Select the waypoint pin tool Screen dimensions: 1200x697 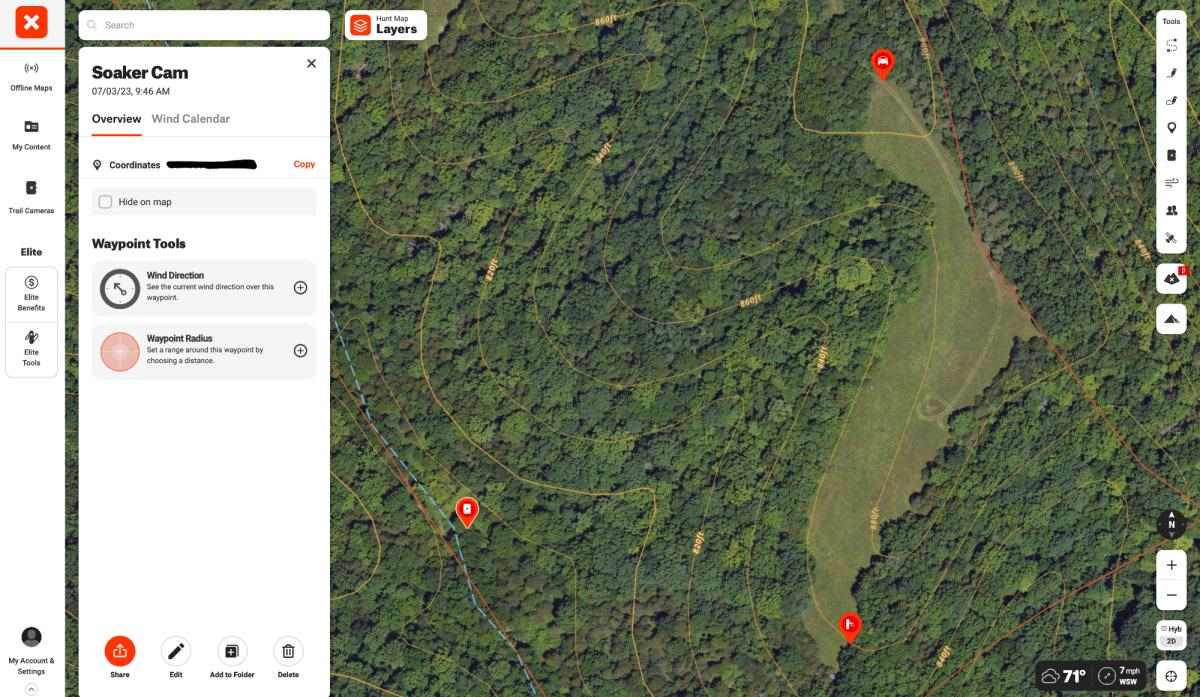[1171, 128]
